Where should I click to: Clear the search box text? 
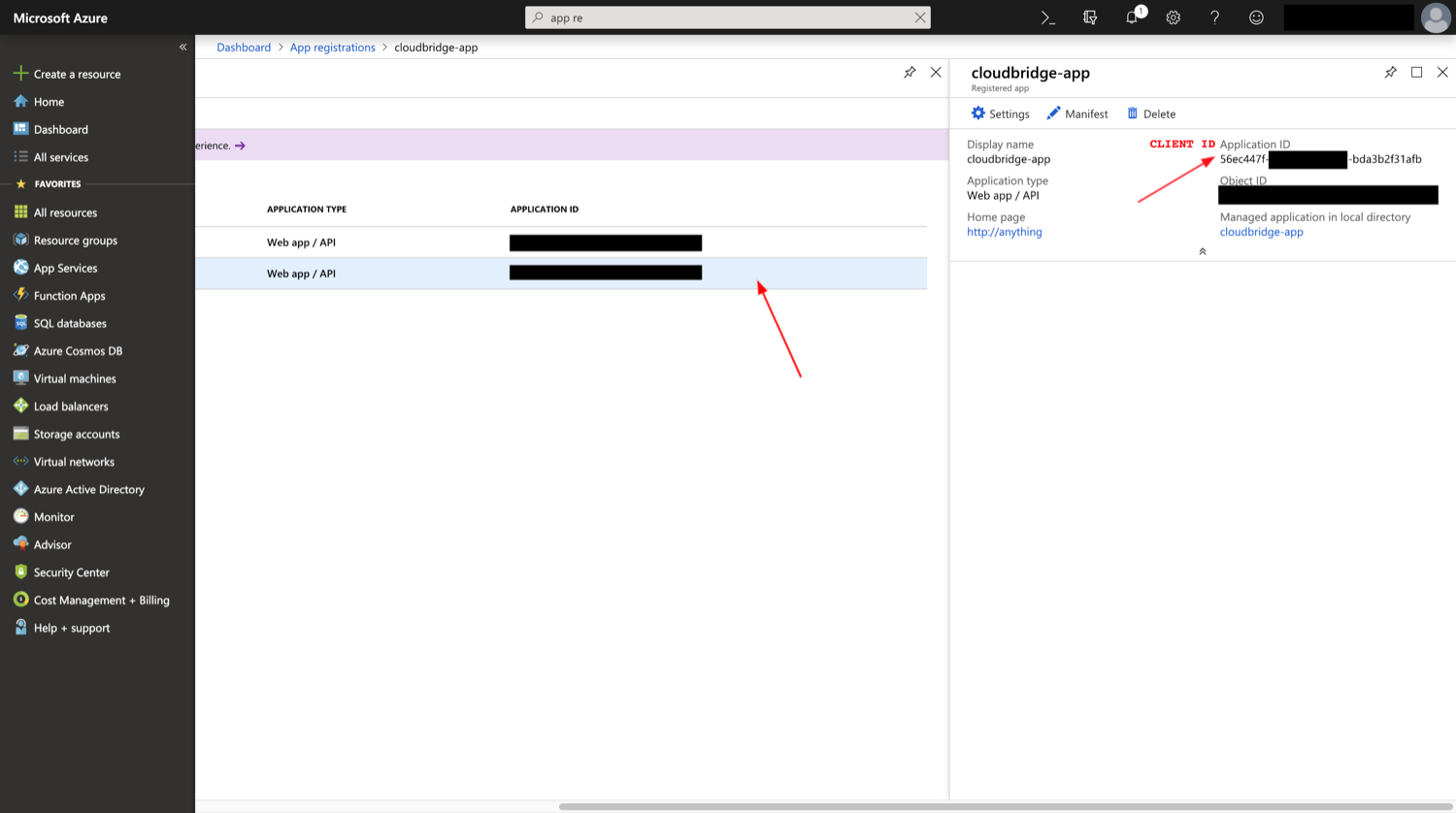point(920,17)
